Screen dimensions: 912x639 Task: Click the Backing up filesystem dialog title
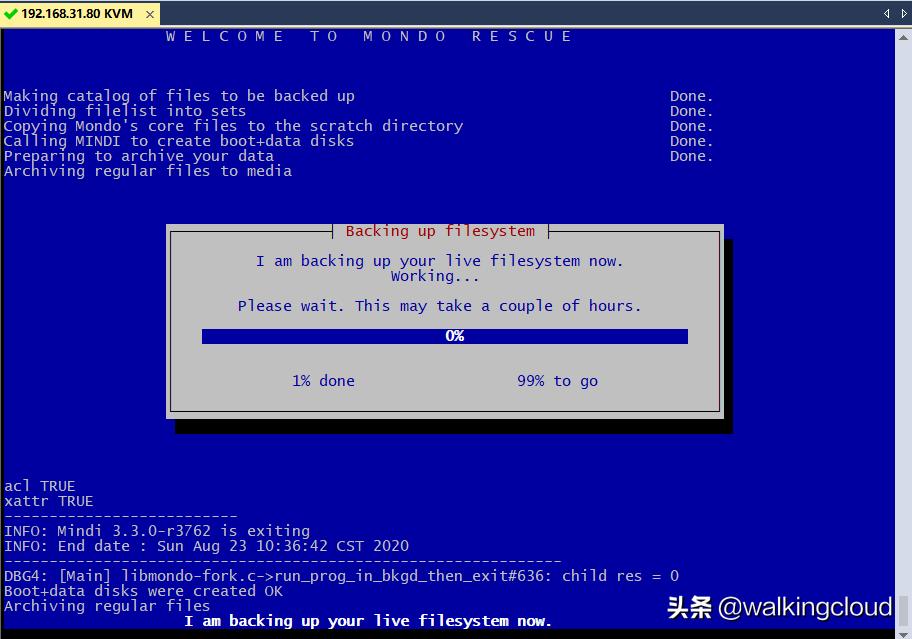[440, 231]
